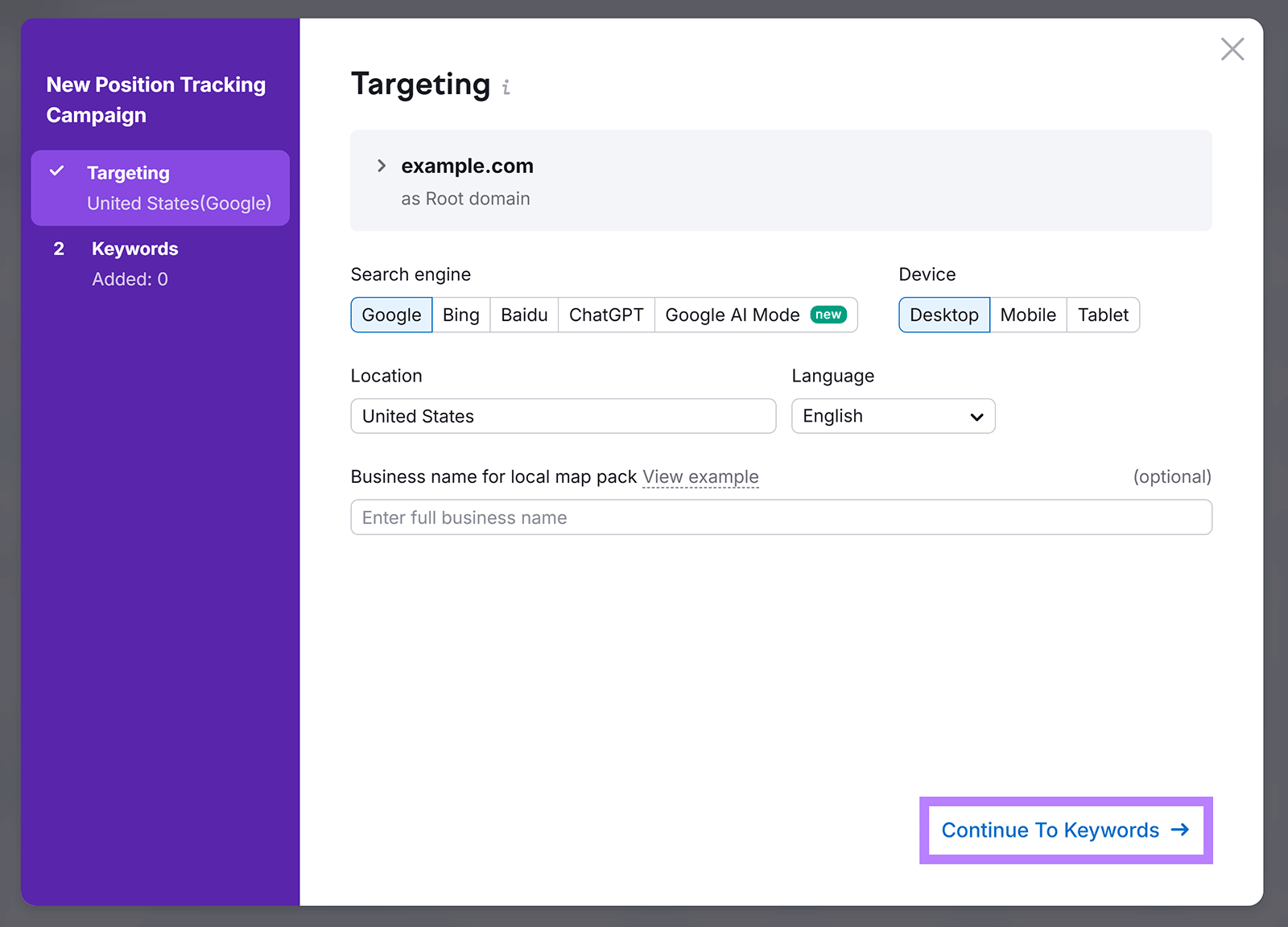Select Bing as the search engine
1288x927 pixels.
click(x=460, y=315)
